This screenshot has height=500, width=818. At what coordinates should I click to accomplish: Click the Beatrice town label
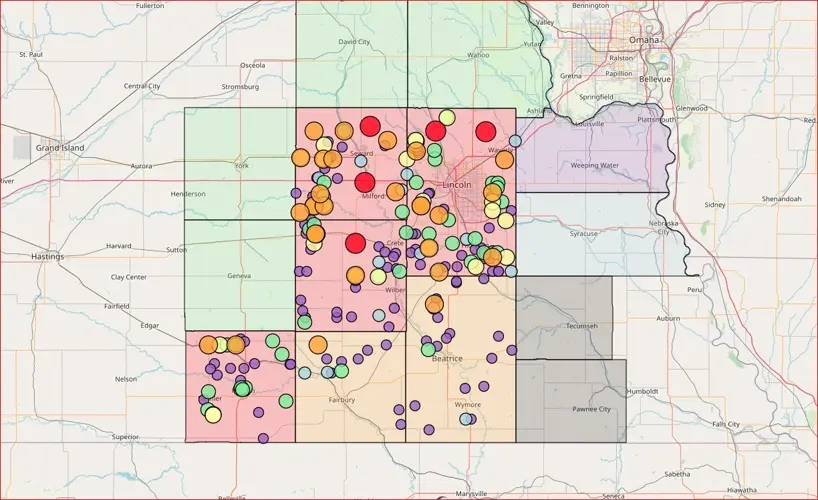pos(447,359)
